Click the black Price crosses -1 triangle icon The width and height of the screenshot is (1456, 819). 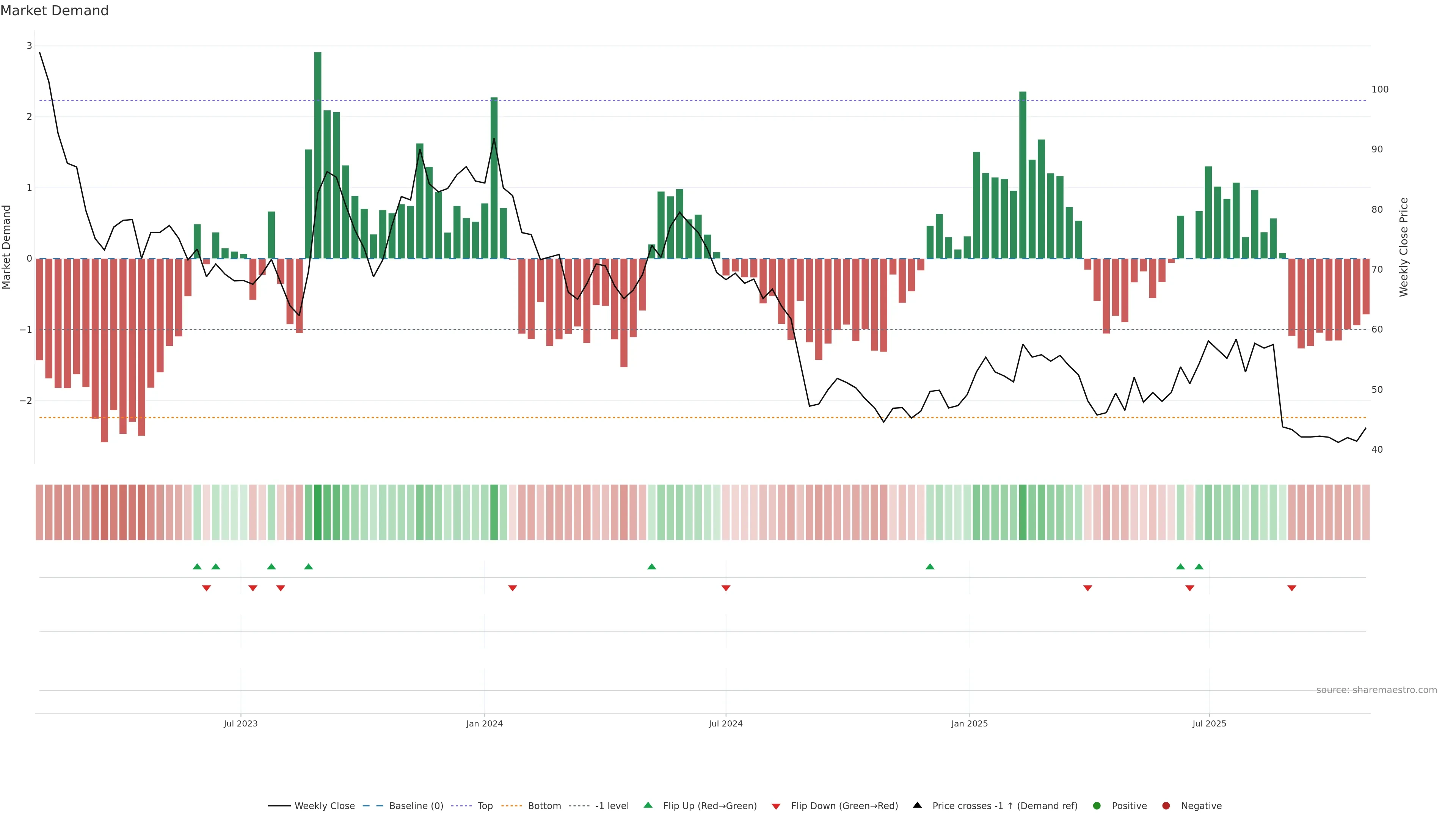[917, 805]
